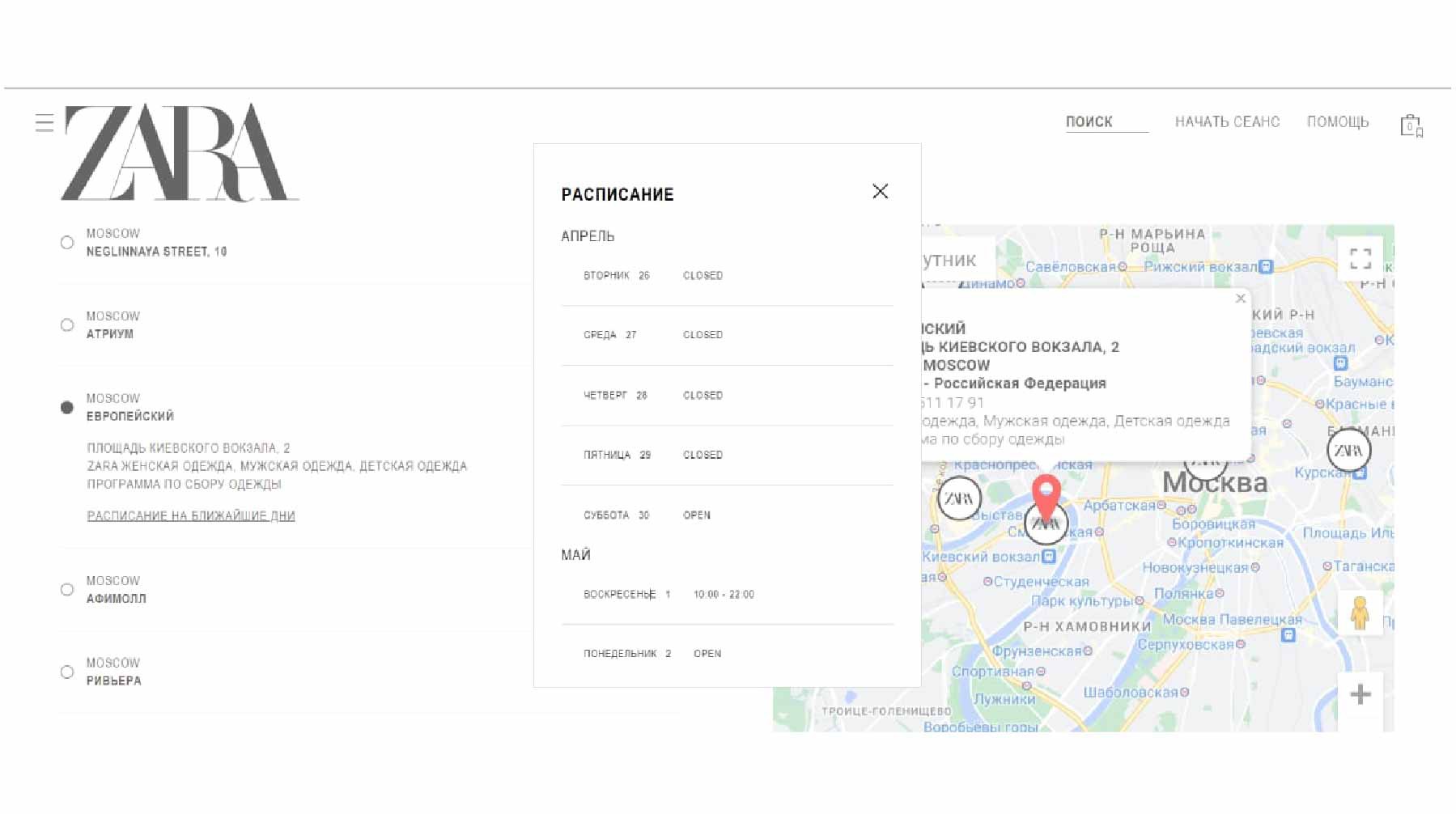Click the Пятница 29 schedule row

(727, 455)
